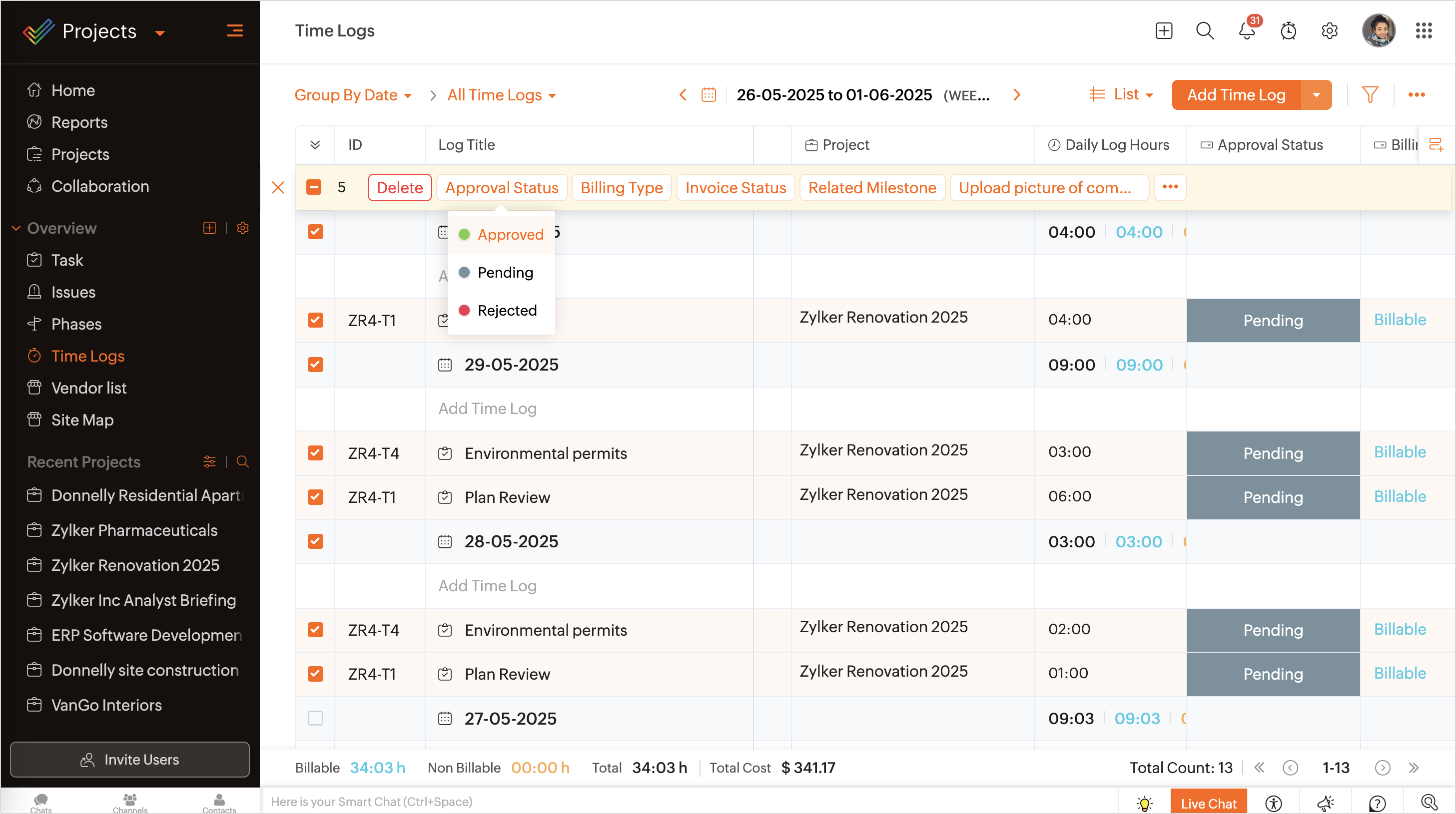The width and height of the screenshot is (1456, 814).
Task: Click the timer stopwatch icon in header
Action: click(x=1288, y=31)
